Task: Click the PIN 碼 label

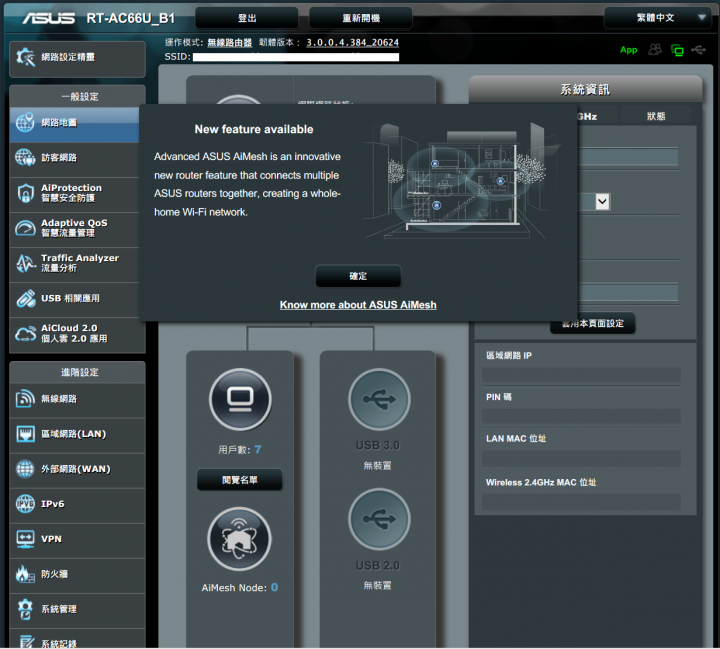Action: (x=499, y=397)
